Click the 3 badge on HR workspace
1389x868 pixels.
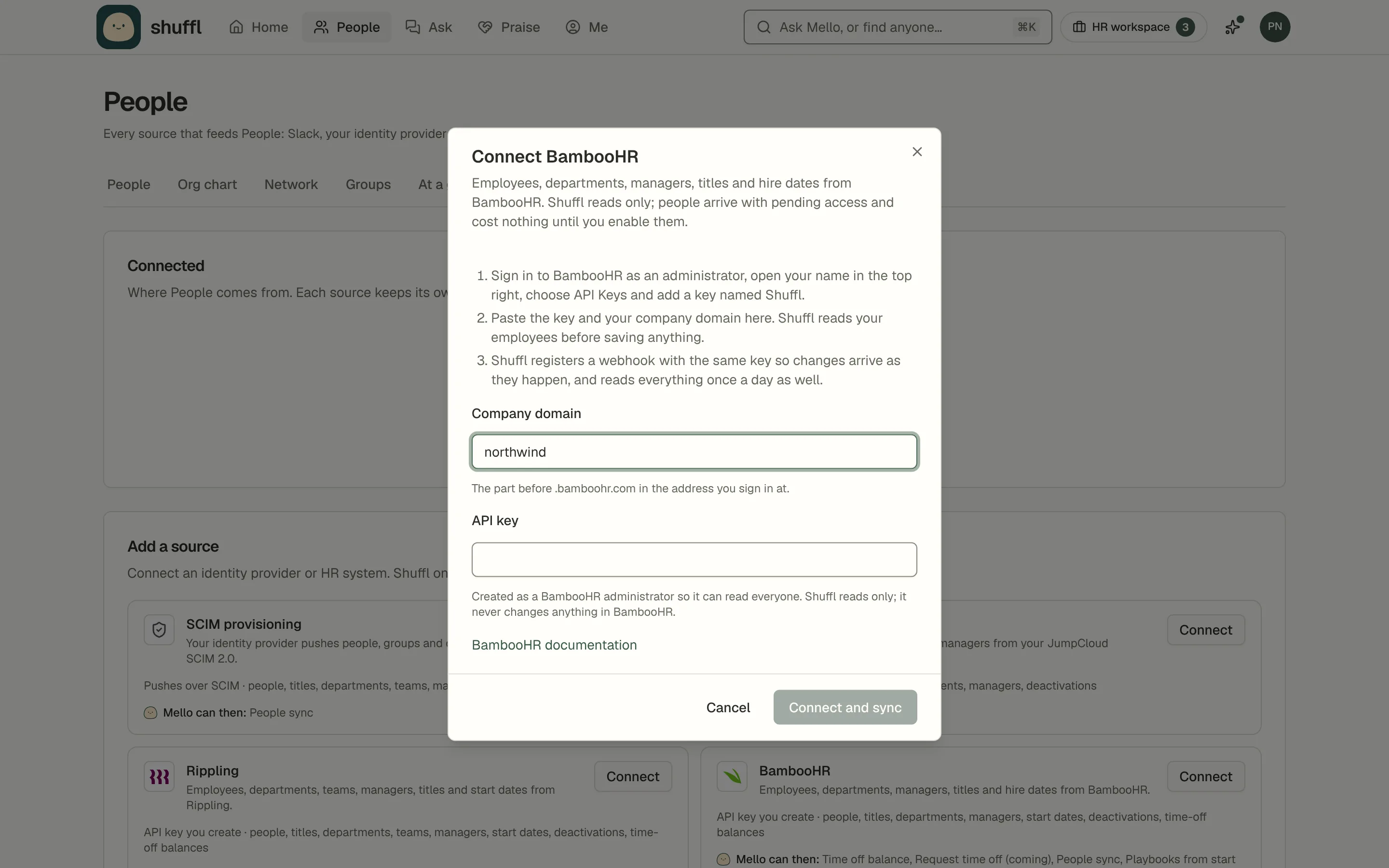tap(1185, 27)
